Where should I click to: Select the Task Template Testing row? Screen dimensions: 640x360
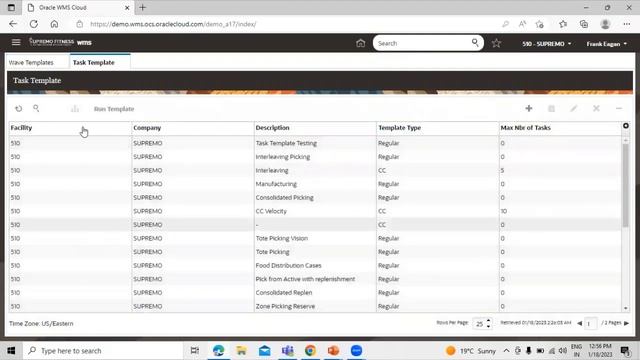click(x=315, y=143)
